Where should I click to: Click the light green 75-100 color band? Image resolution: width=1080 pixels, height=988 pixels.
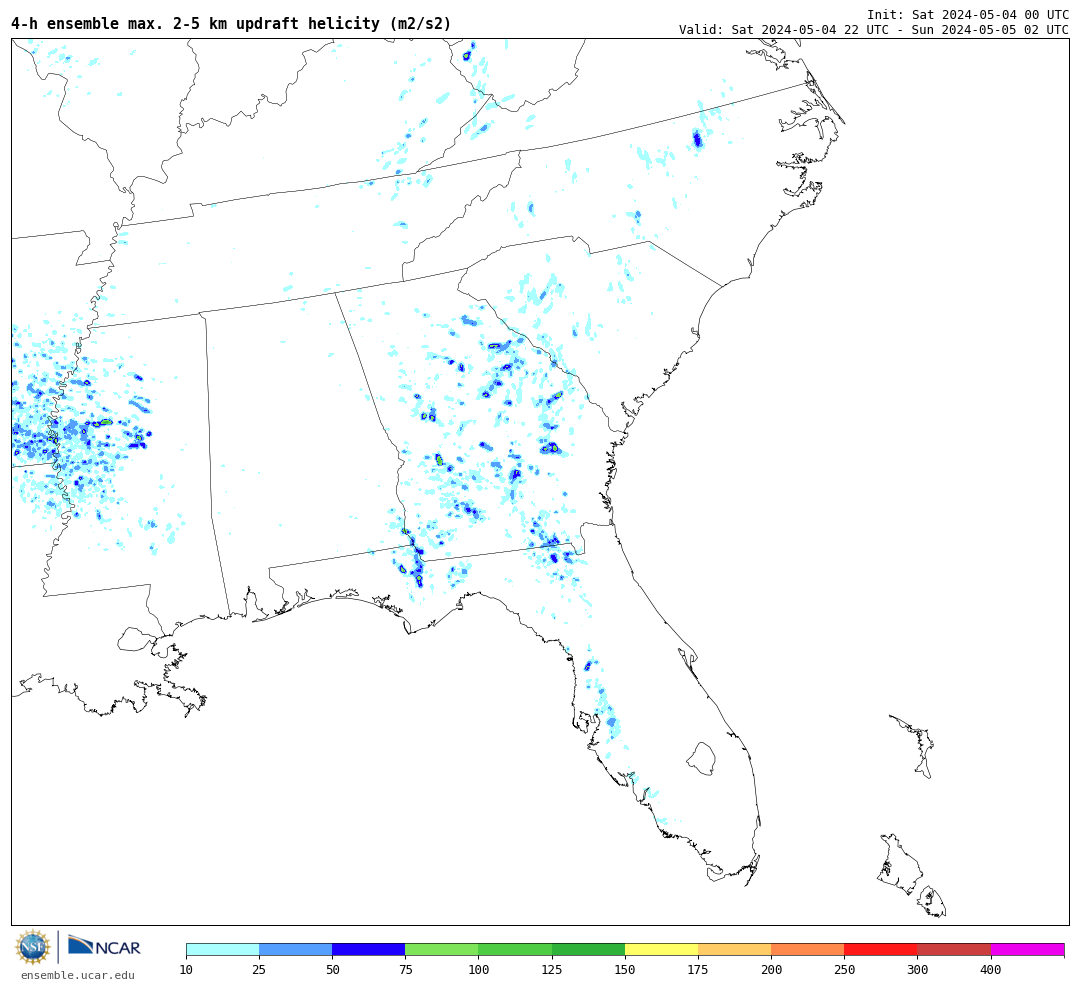coord(442,949)
